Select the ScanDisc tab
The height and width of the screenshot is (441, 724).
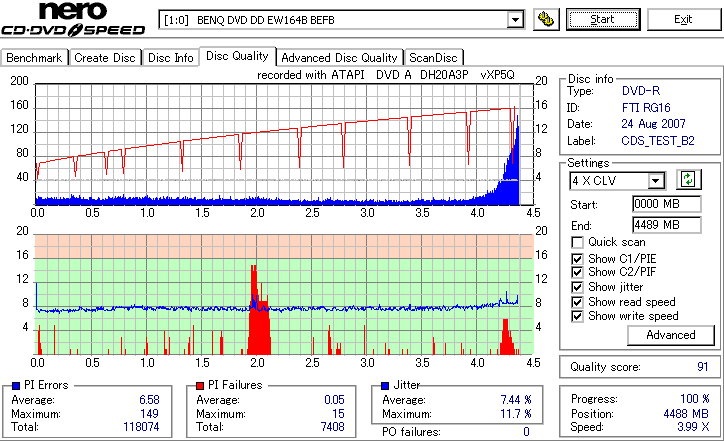(433, 58)
